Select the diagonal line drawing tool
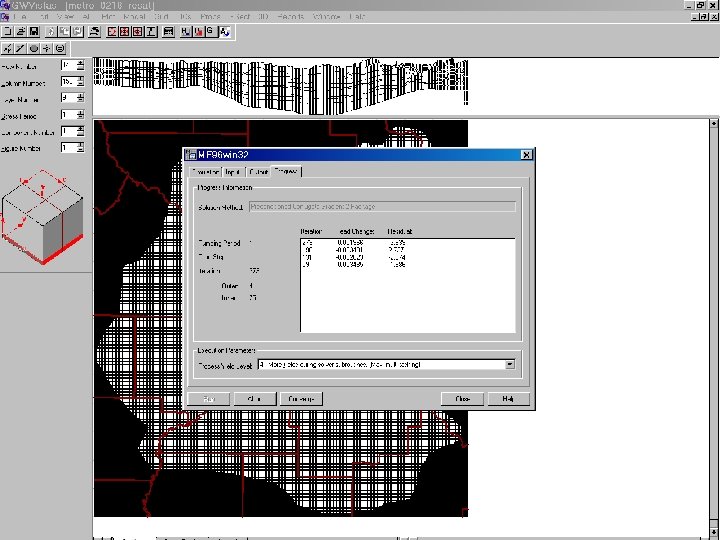 [x=21, y=48]
